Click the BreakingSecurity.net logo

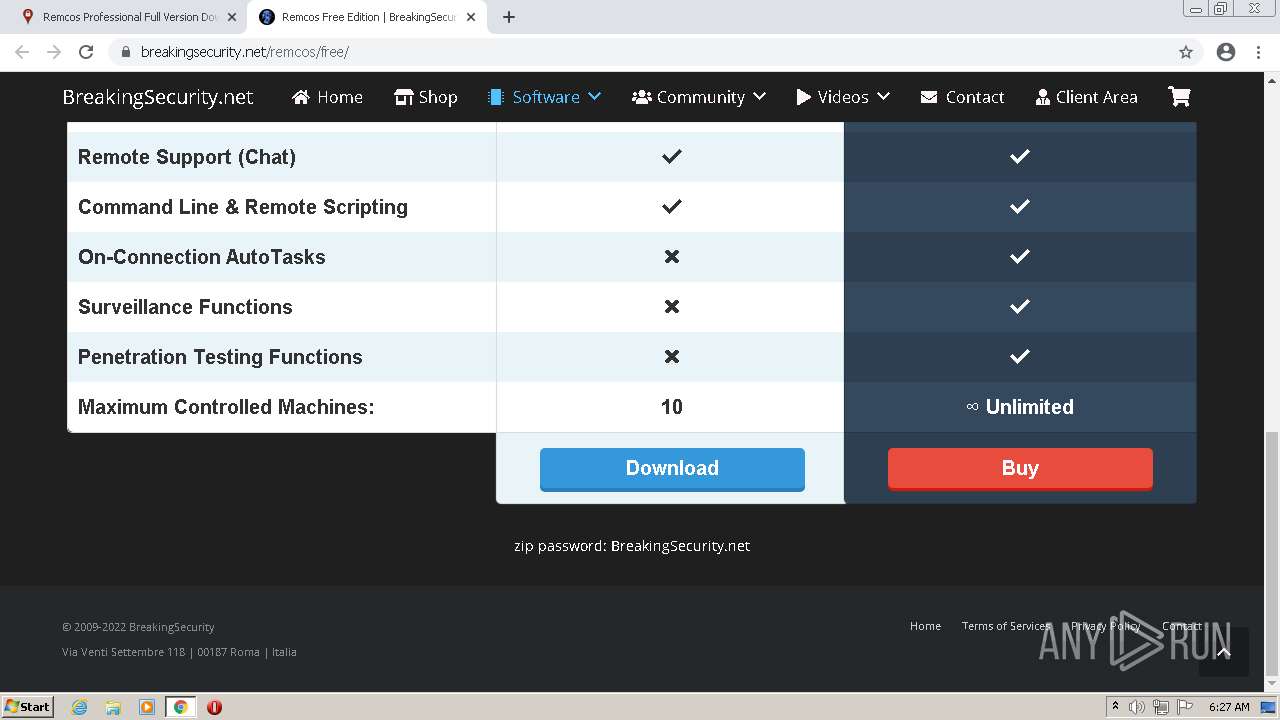coord(158,97)
